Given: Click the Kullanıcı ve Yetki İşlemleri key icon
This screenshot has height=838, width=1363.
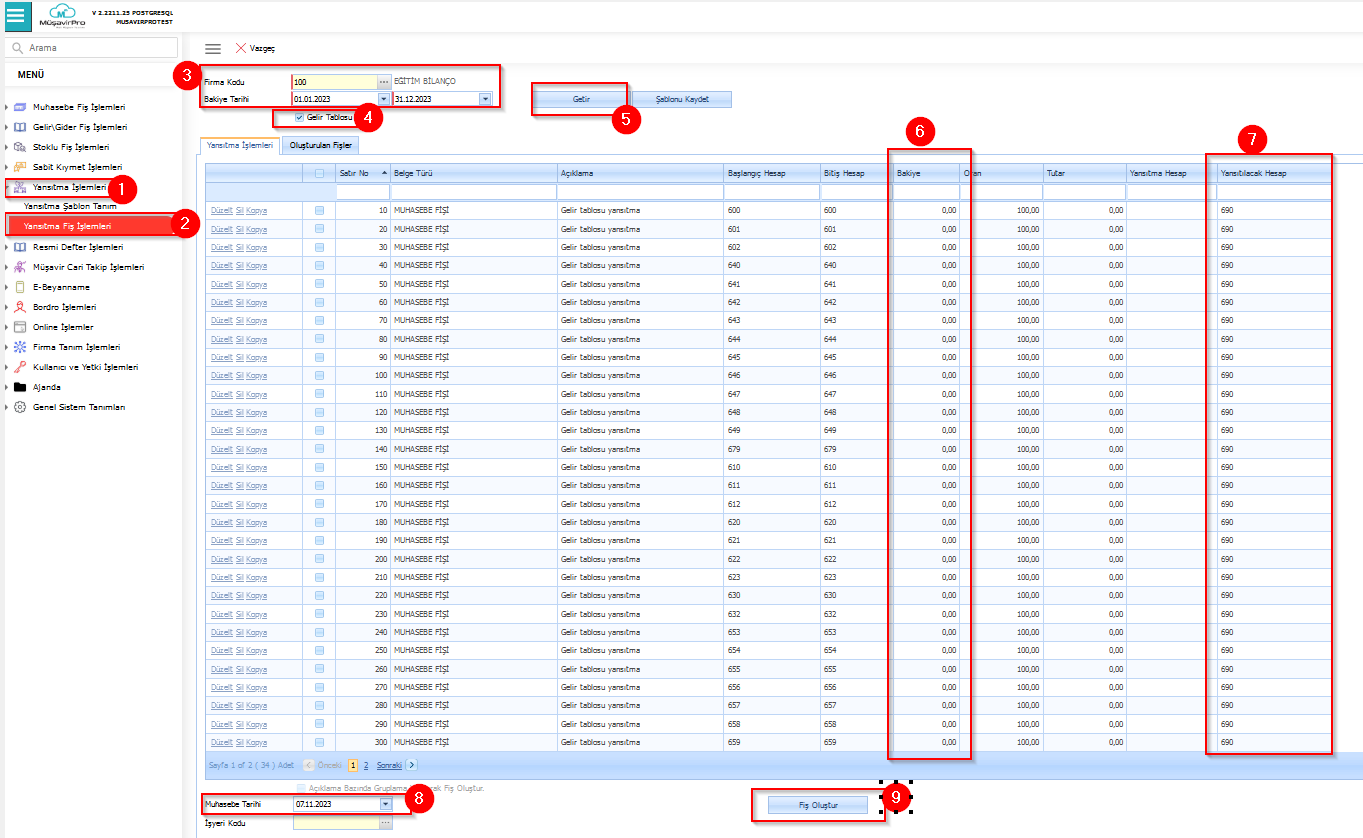Looking at the screenshot, I should (19, 367).
